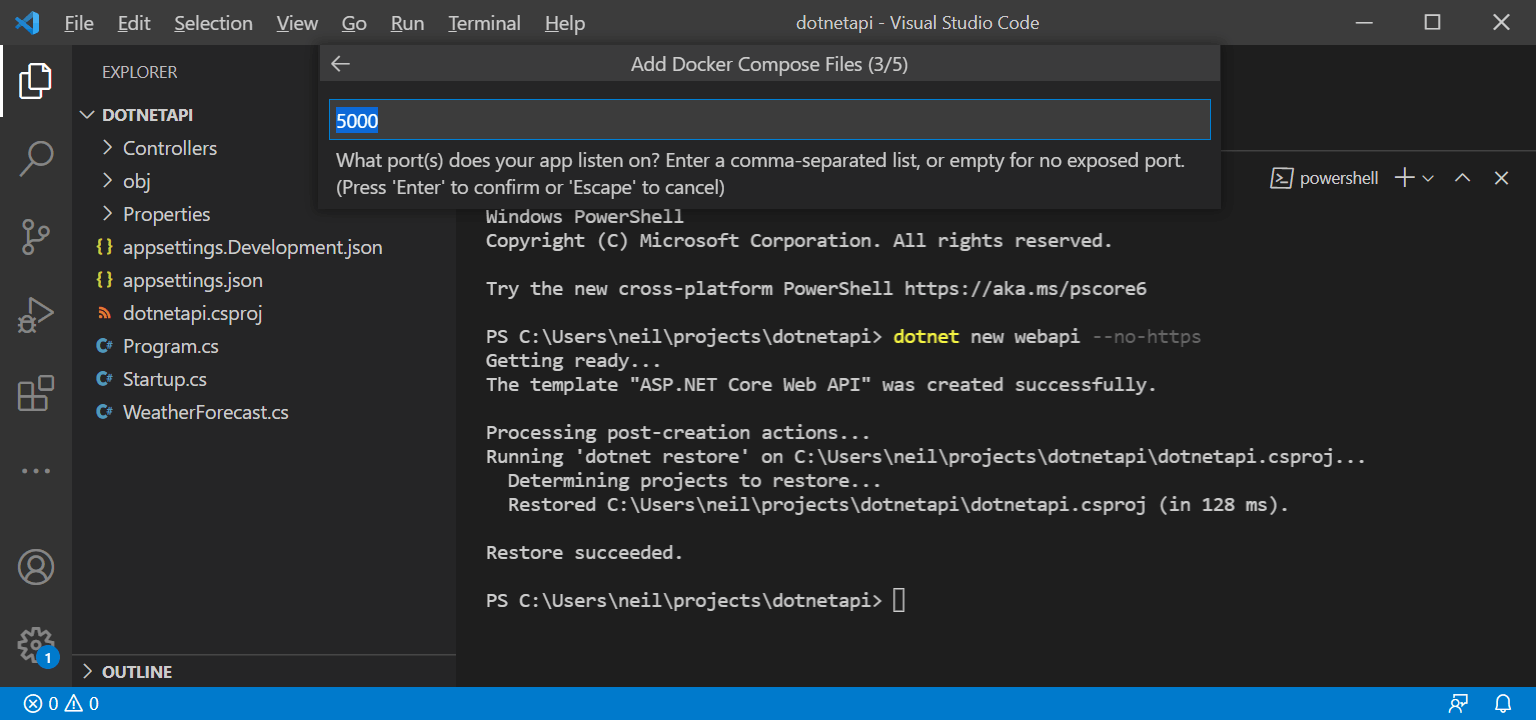Open Startup.cs file in explorer

[x=164, y=379]
